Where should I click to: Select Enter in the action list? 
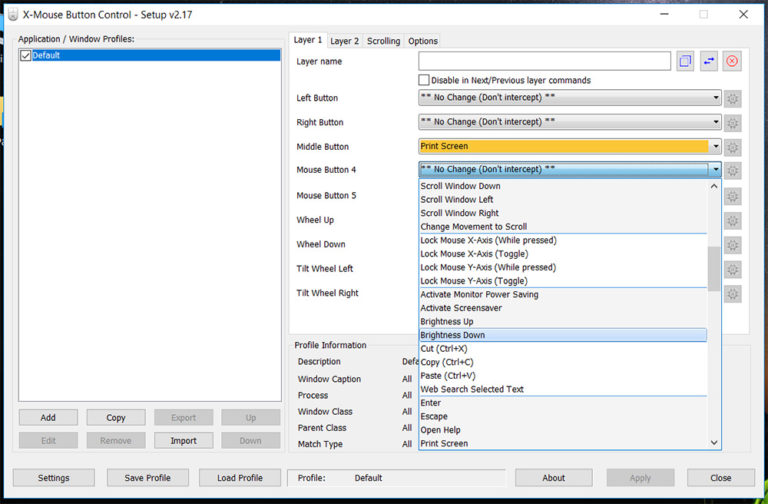563,403
